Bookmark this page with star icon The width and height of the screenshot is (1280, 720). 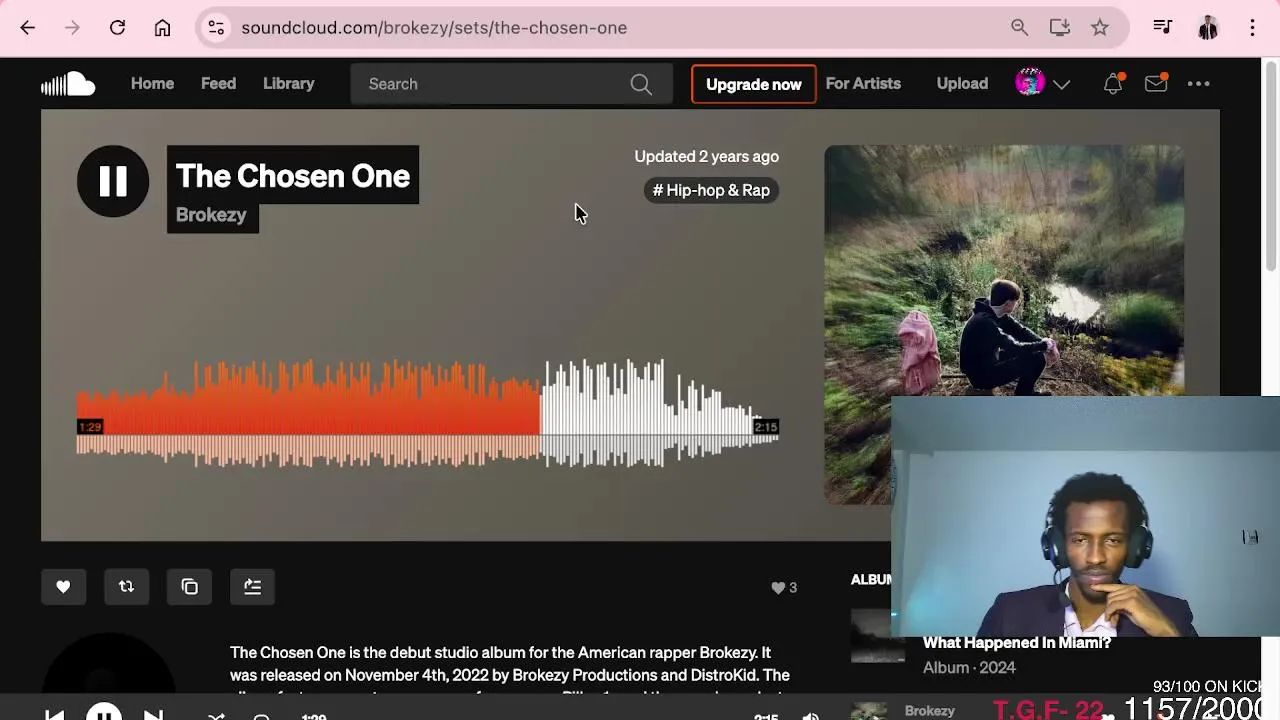pyautogui.click(x=1100, y=28)
